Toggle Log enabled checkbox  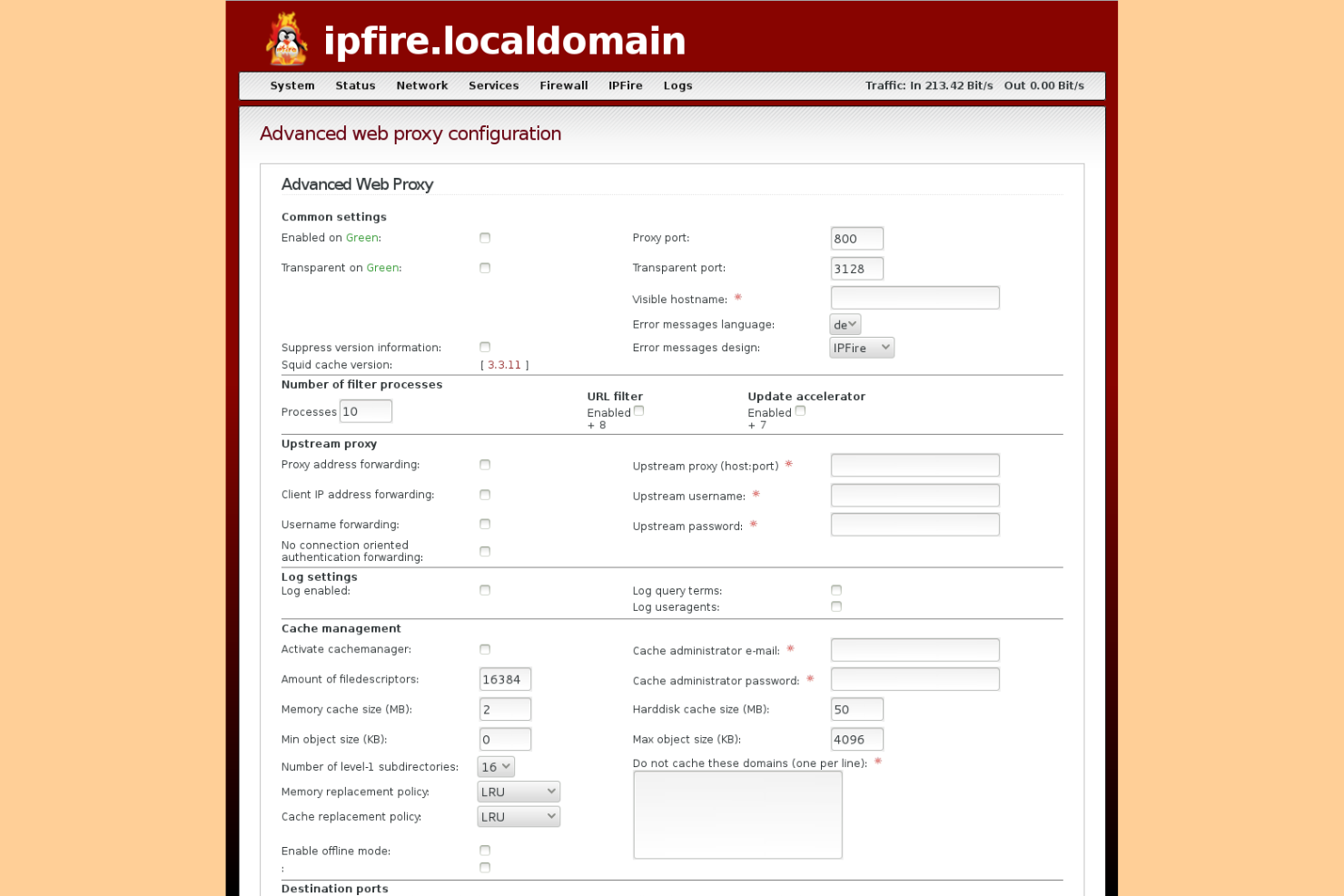coord(484,589)
